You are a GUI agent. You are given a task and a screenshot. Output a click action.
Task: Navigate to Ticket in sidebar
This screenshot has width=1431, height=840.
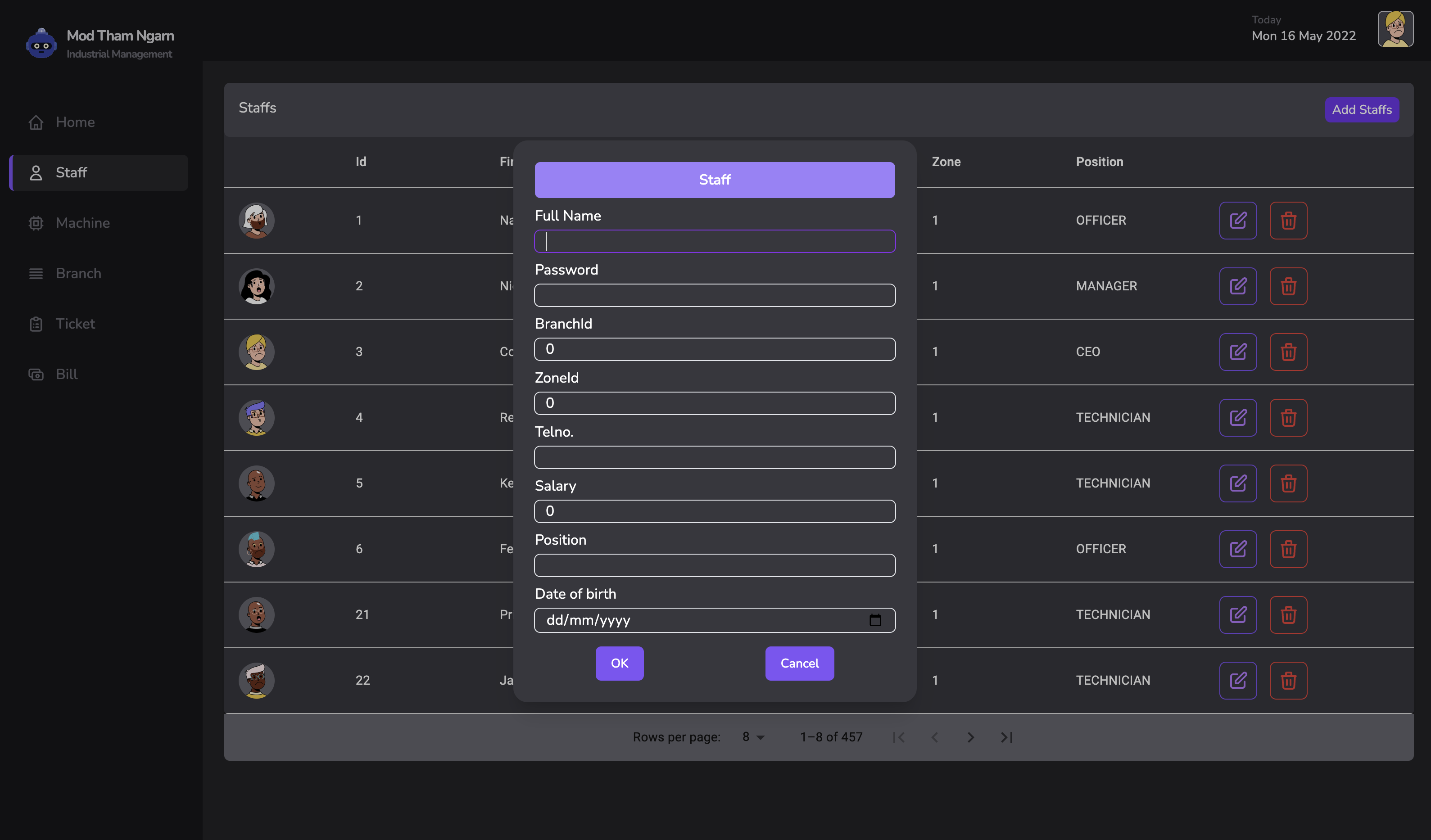click(75, 324)
